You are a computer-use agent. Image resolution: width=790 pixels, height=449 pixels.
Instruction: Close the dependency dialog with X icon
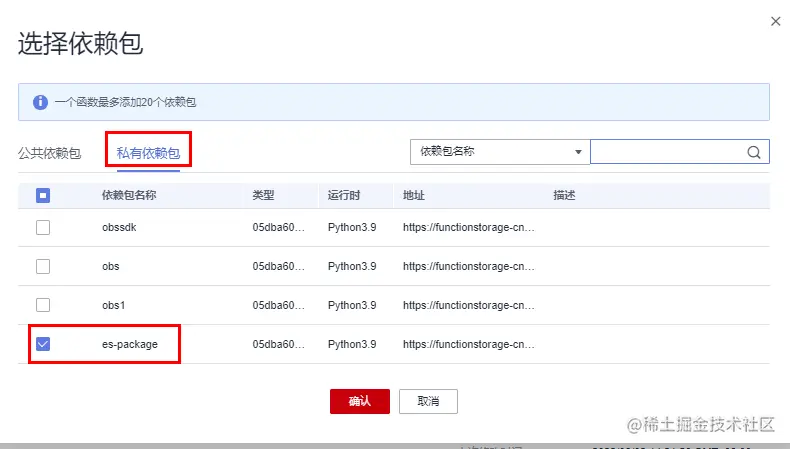[x=775, y=21]
